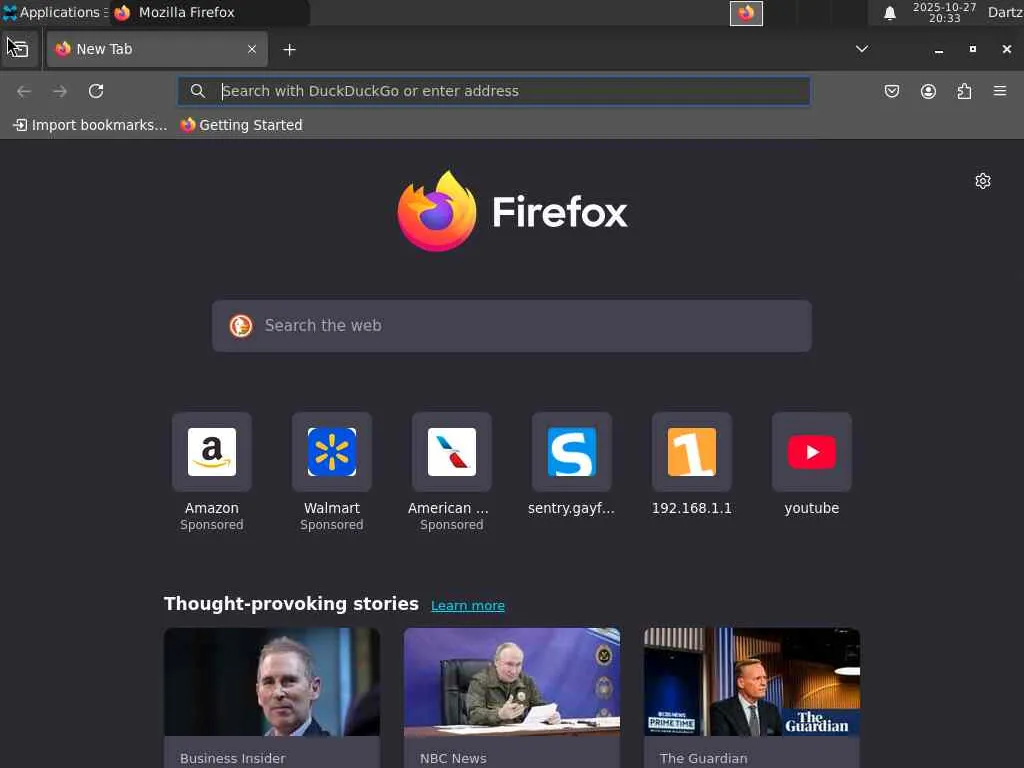Screen dimensions: 1024x768
Task: Open the Applications menu in panel
Action: point(55,12)
